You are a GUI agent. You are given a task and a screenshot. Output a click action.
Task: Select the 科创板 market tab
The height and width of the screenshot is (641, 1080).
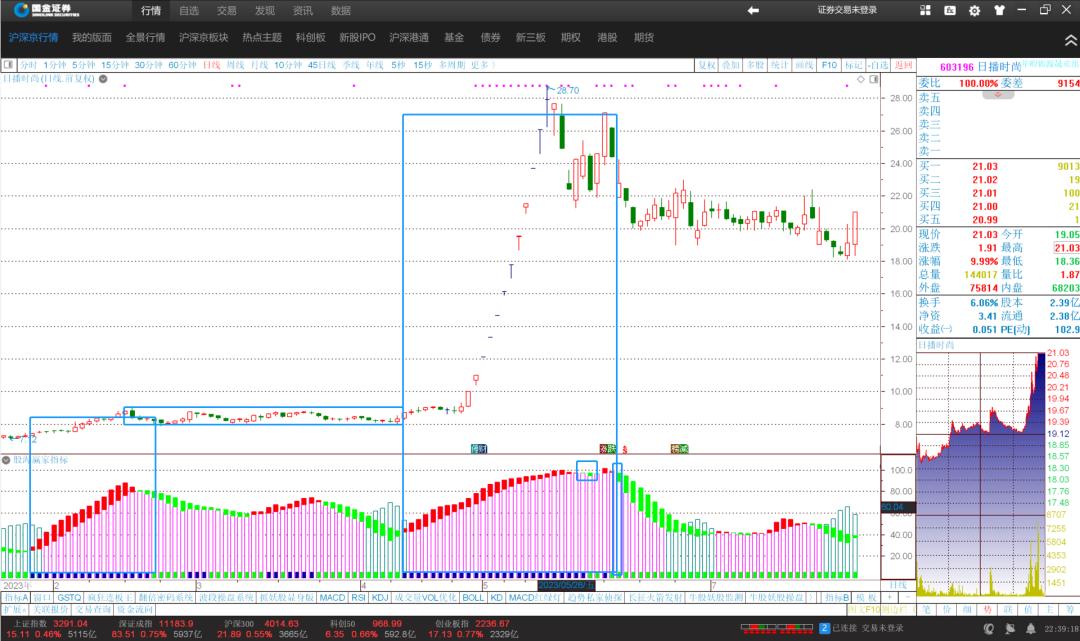tap(310, 37)
